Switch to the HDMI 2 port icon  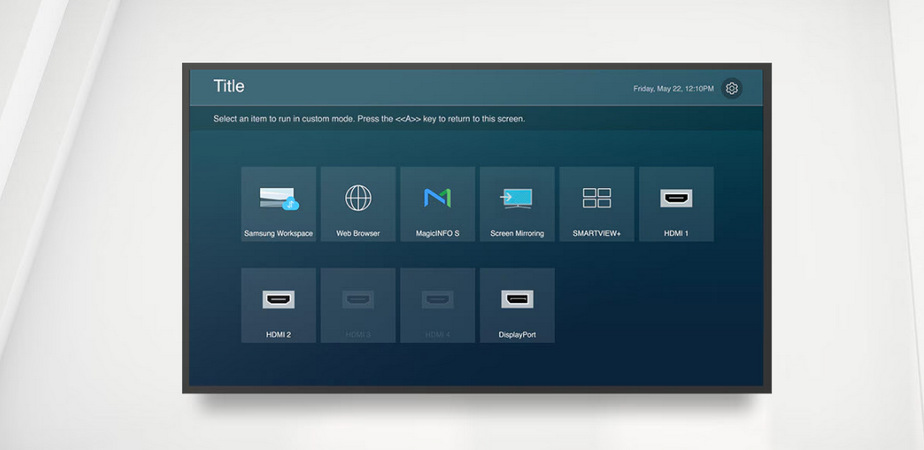[x=278, y=299]
